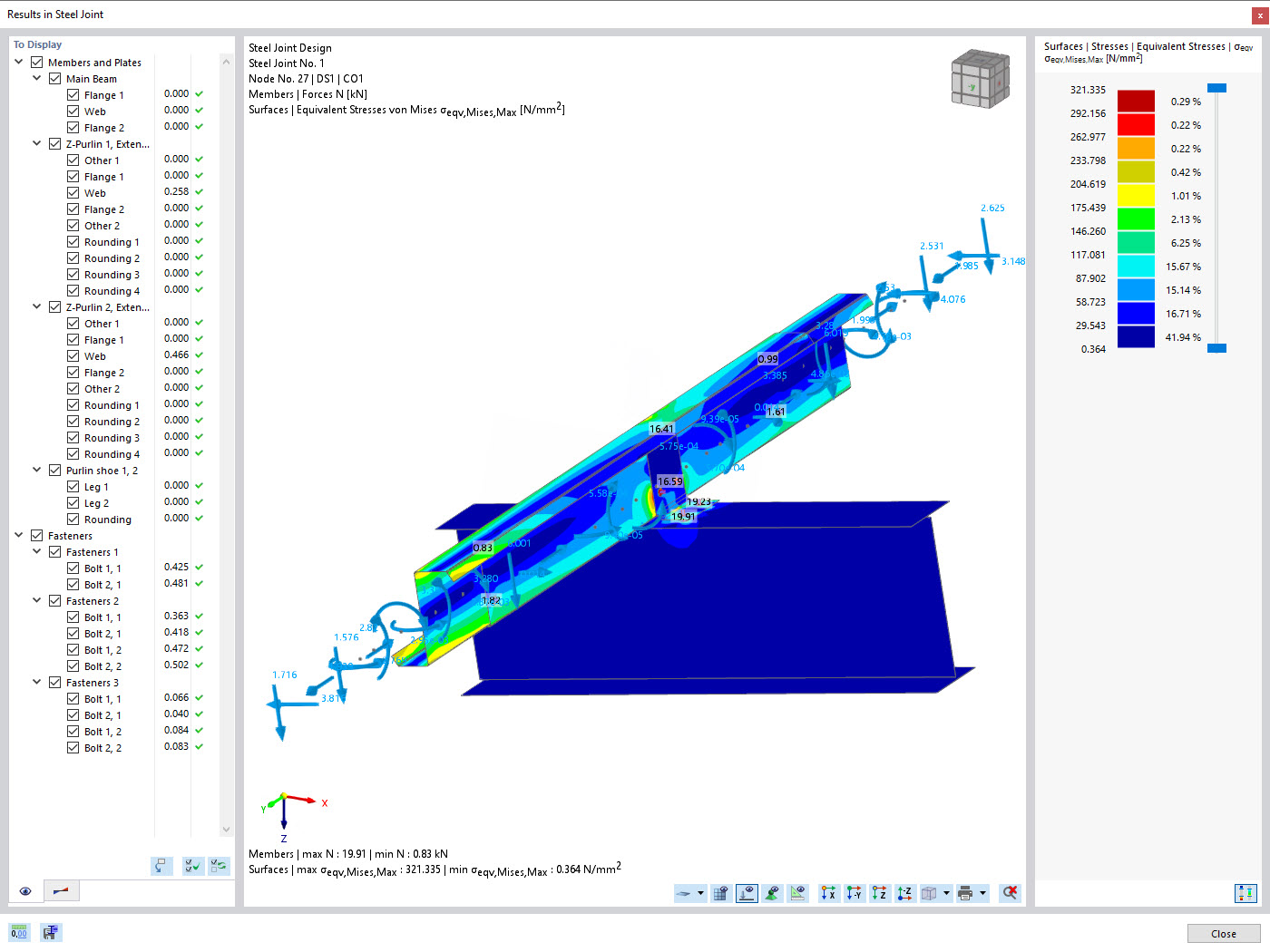Set view in Z direction
The width and height of the screenshot is (1270, 952).
[879, 893]
